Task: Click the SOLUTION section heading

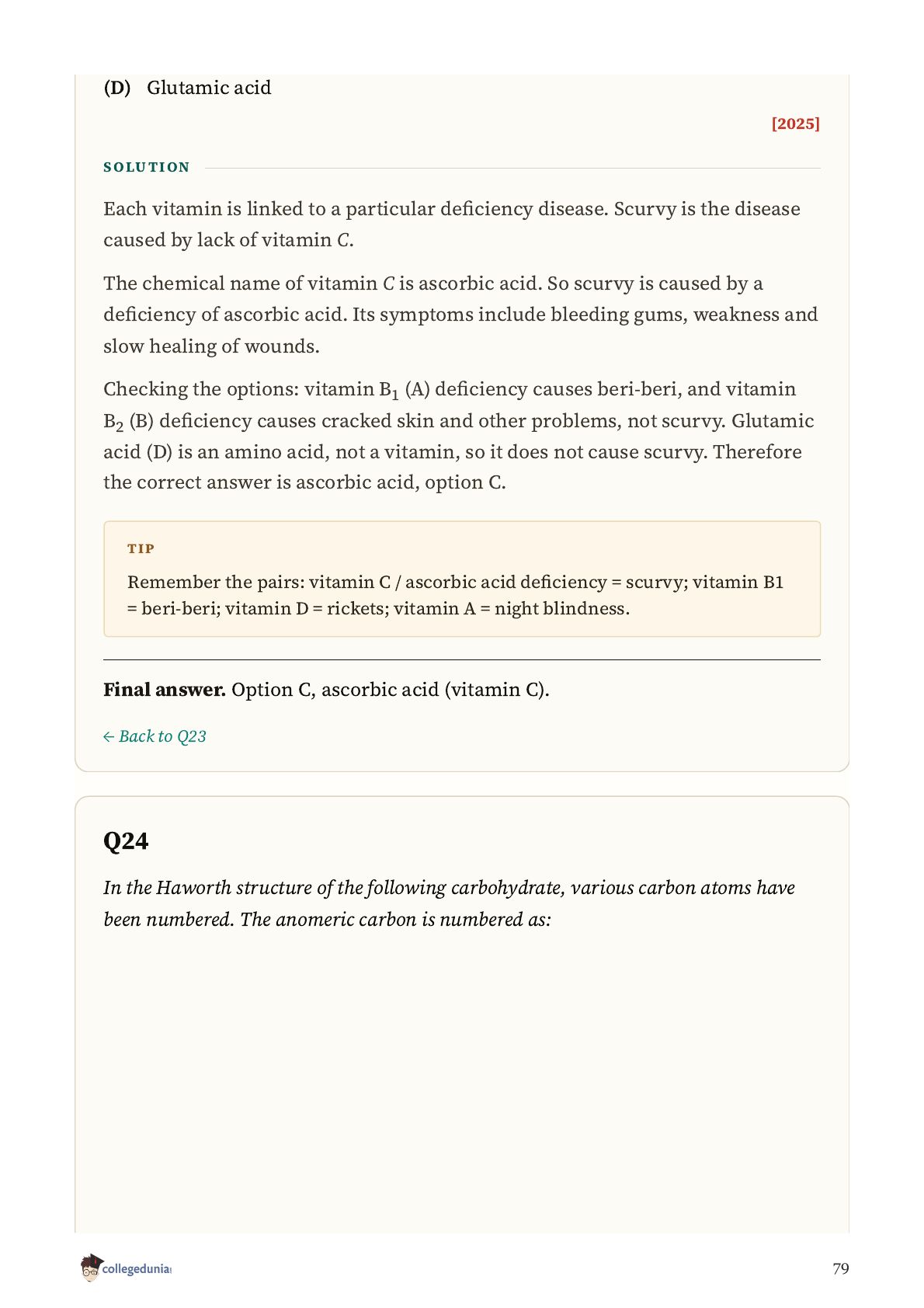Action: [x=147, y=167]
